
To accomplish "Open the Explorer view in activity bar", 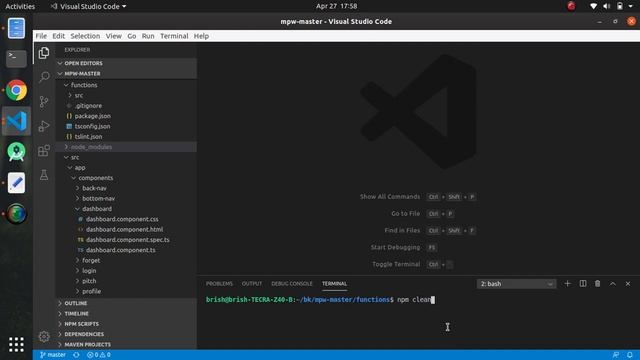I will click(x=44, y=53).
